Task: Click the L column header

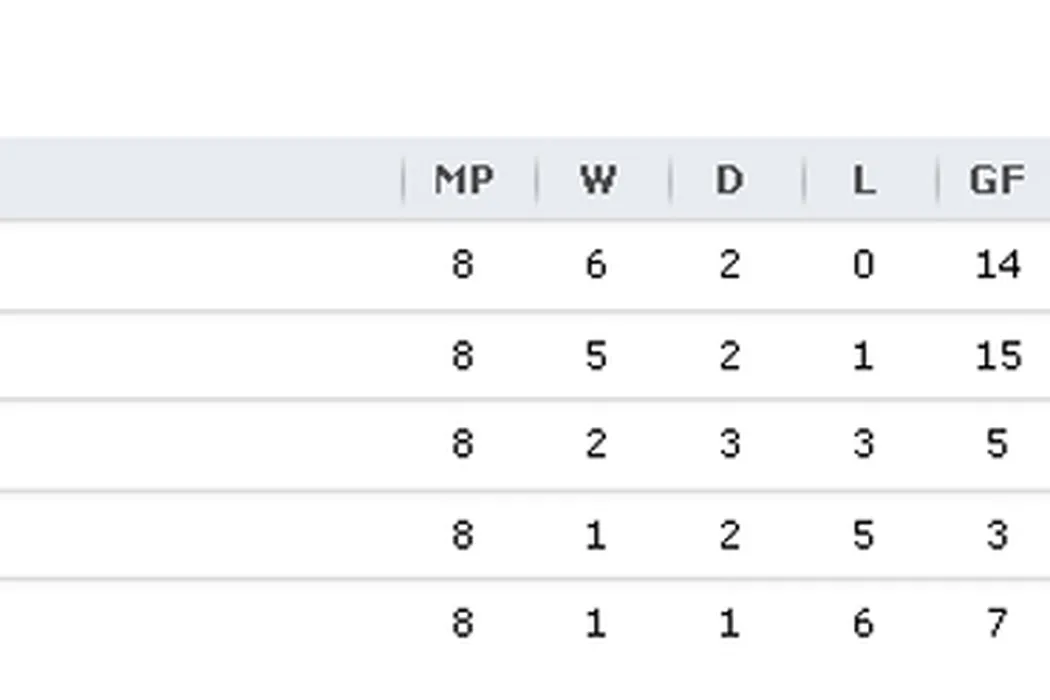Action: (x=863, y=180)
